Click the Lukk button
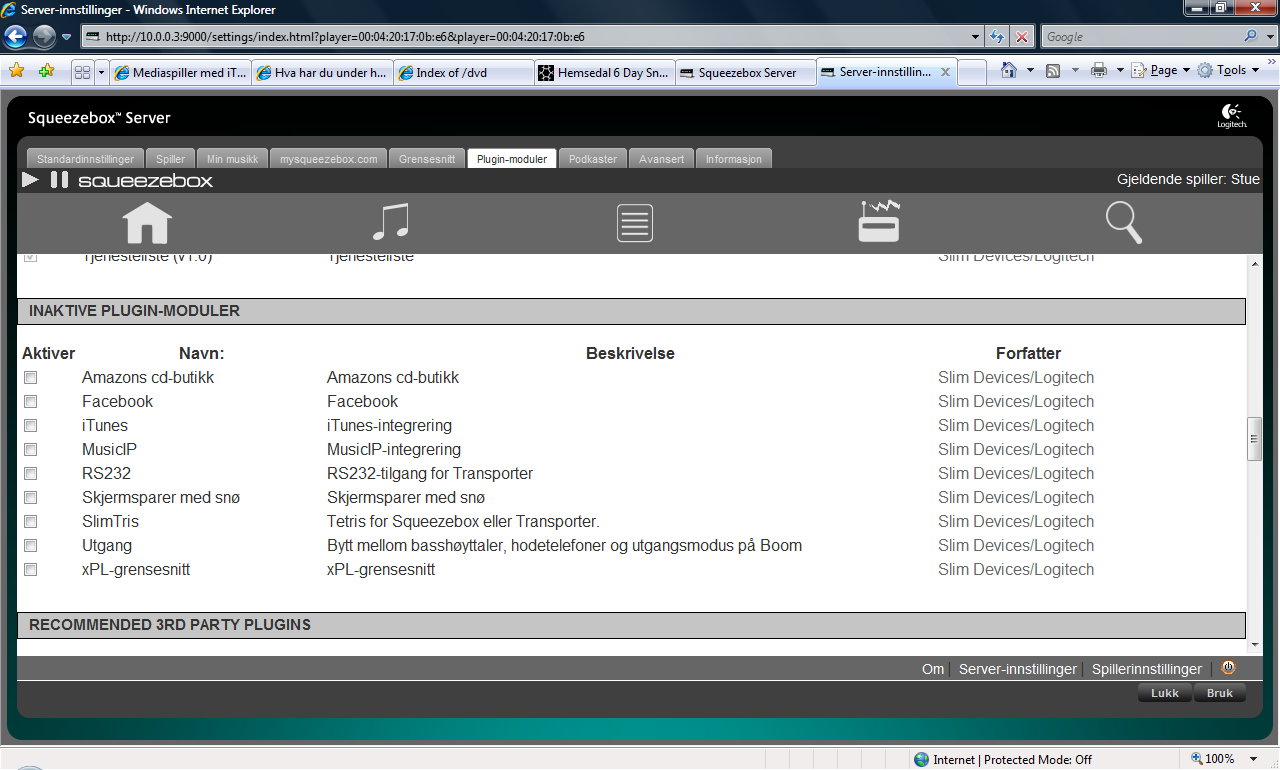Screen dimensions: 1280x770 [x=1165, y=693]
